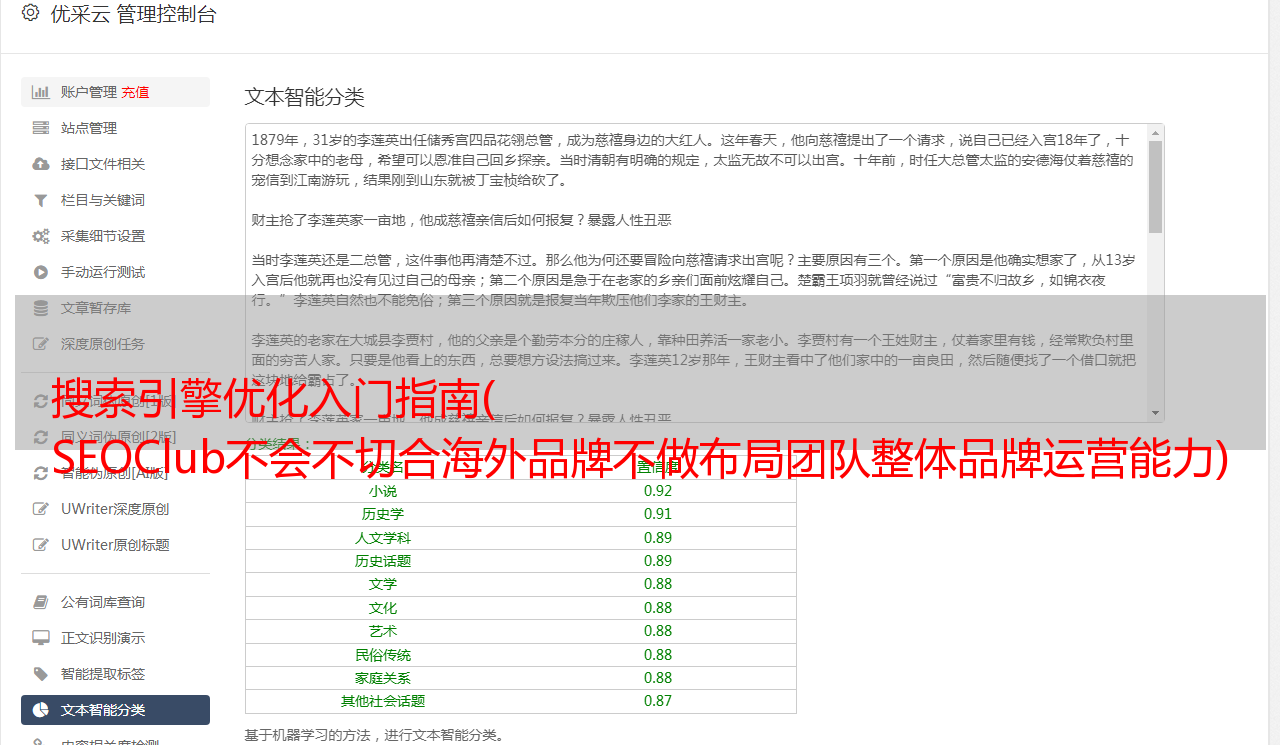Click the 家庭关系 category cell
Viewport: 1280px width, 745px height.
383,678
